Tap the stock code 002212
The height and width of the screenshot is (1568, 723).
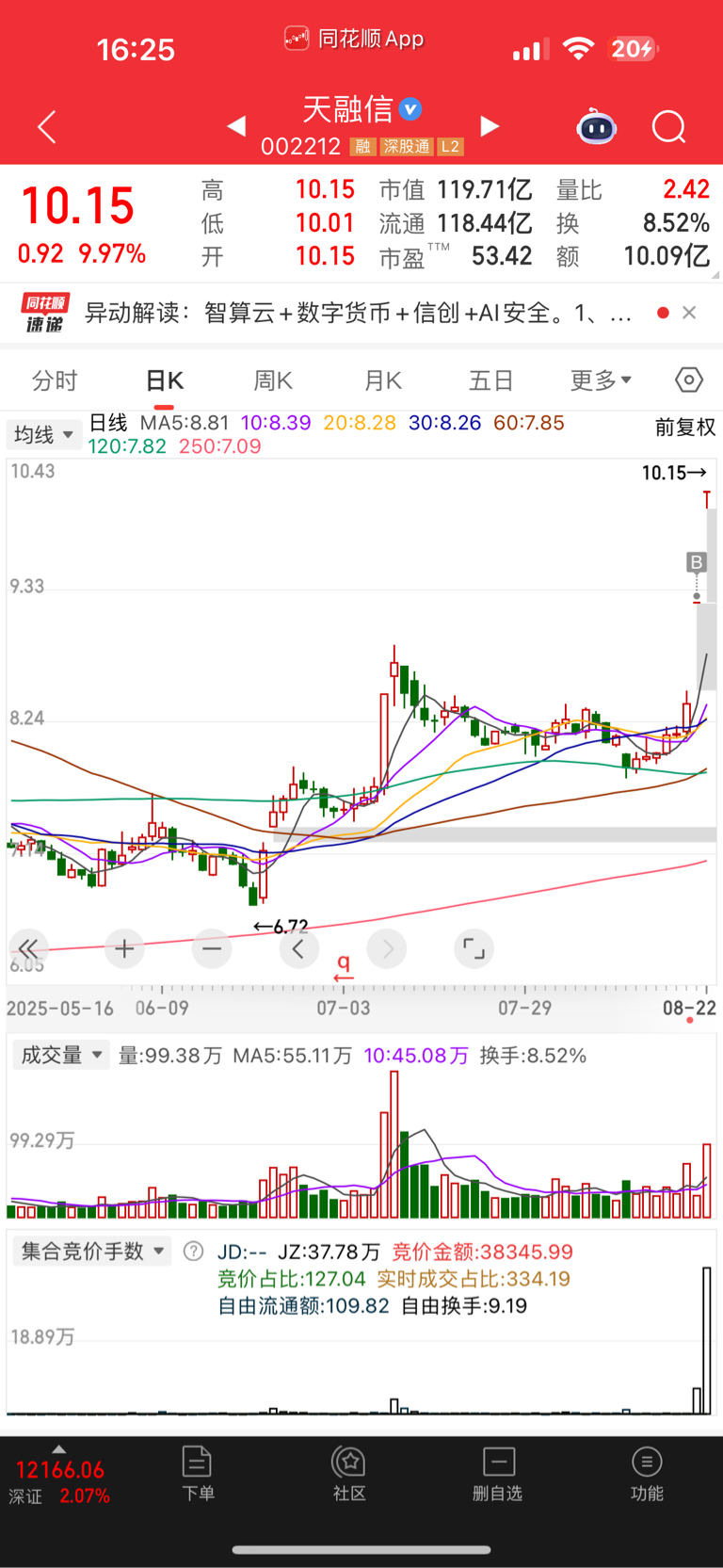pos(300,147)
